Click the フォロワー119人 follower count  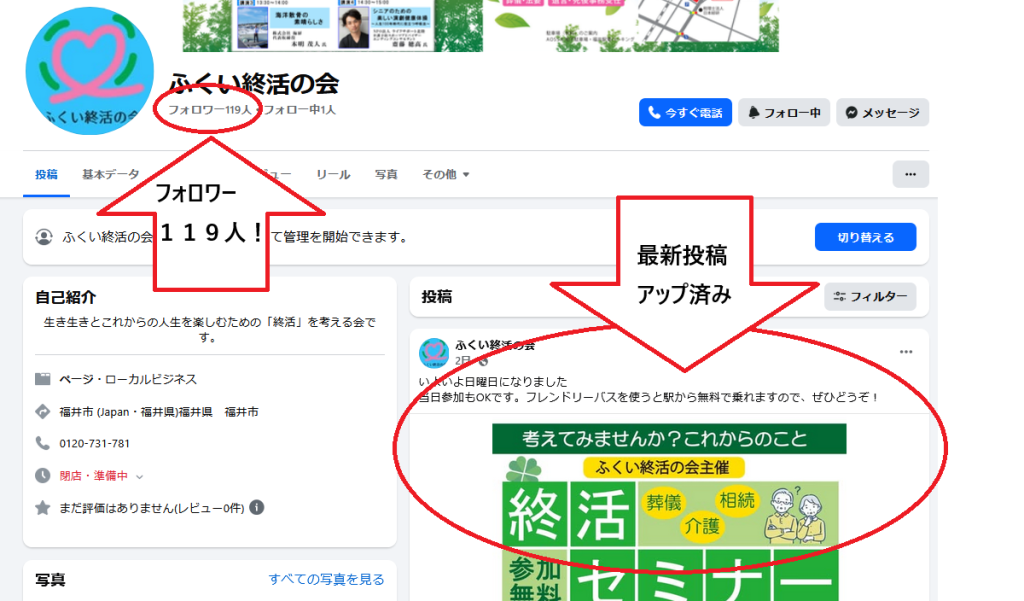click(209, 109)
